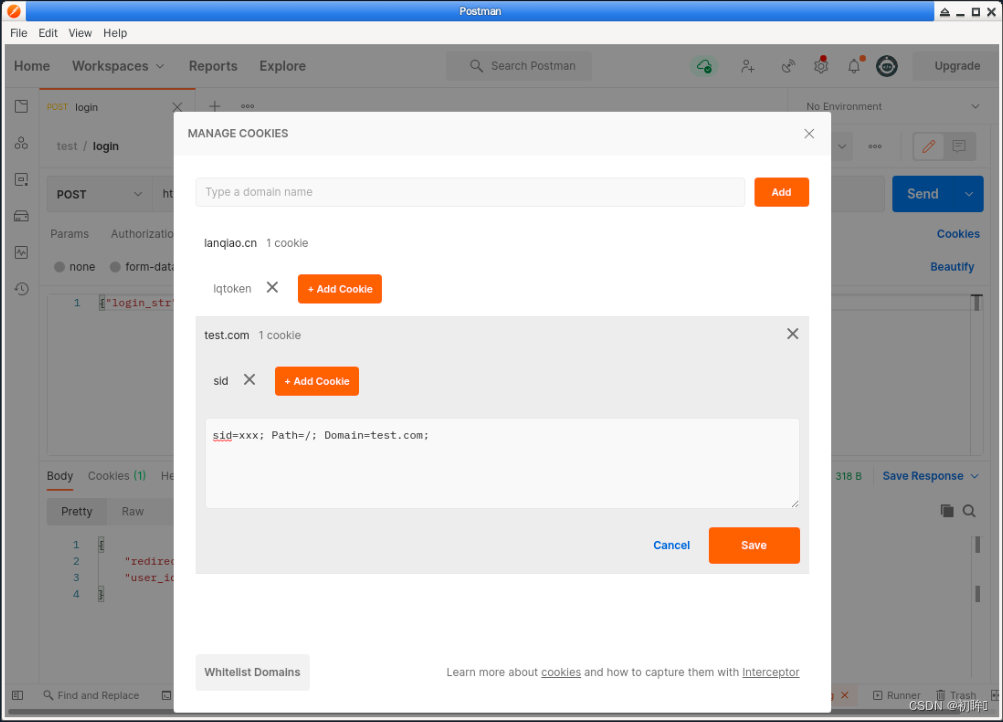Viewport: 1003px width, 722px height.
Task: Add cookie under test.com
Action: pyautogui.click(x=317, y=381)
